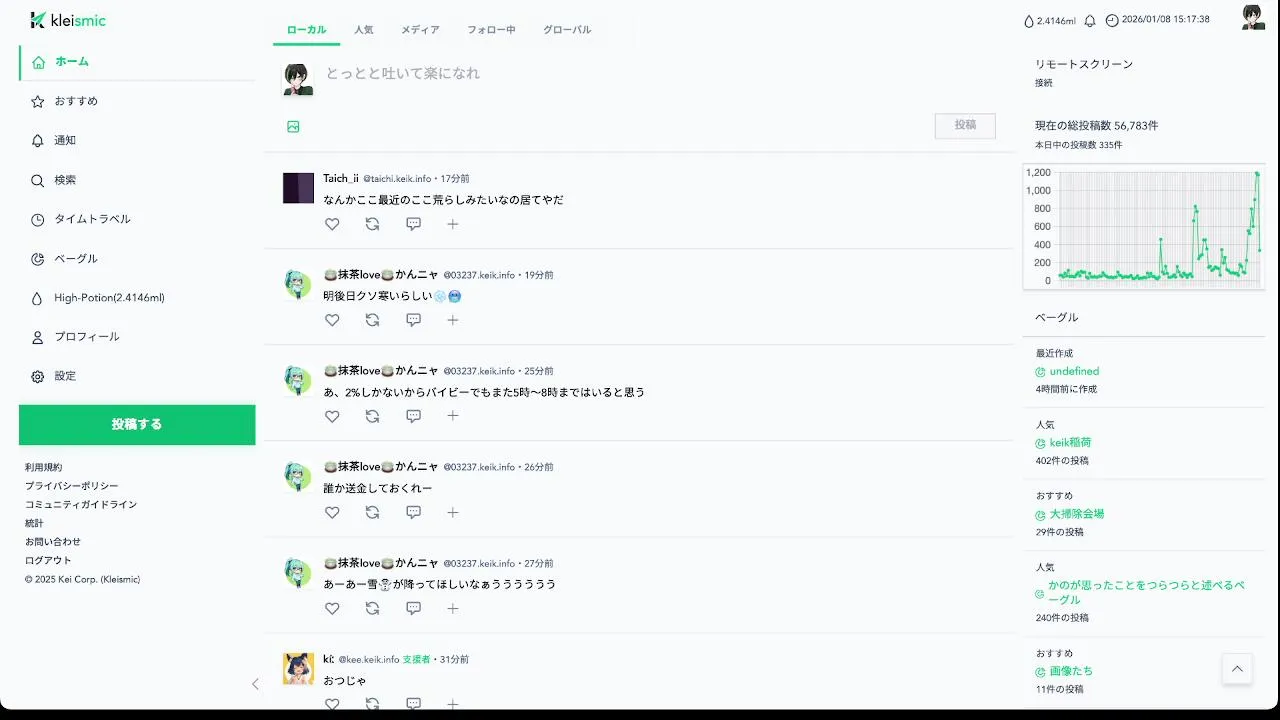Toggle repost on the 誰か送金しておくれー post

coord(372,512)
